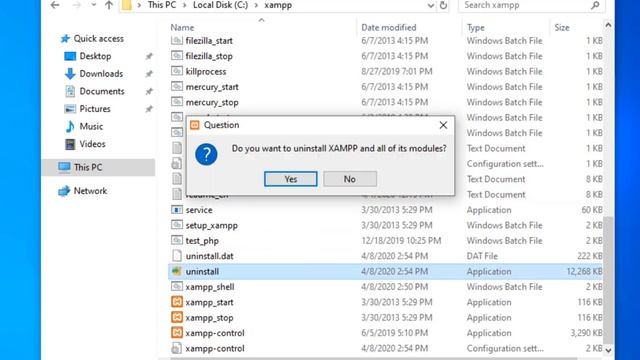Click the pin icon next to Documents
The image size is (640, 360).
149,91
